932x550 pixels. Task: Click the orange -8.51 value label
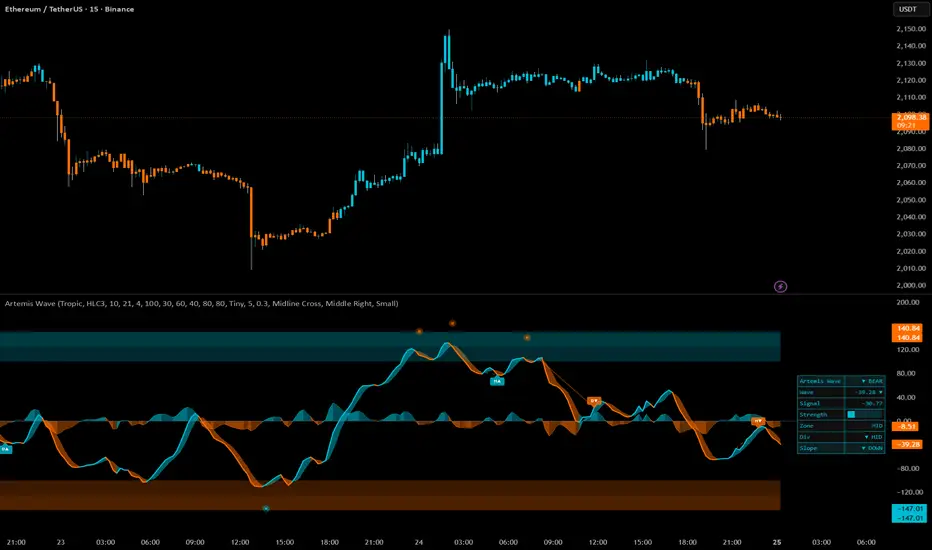pyautogui.click(x=906, y=426)
